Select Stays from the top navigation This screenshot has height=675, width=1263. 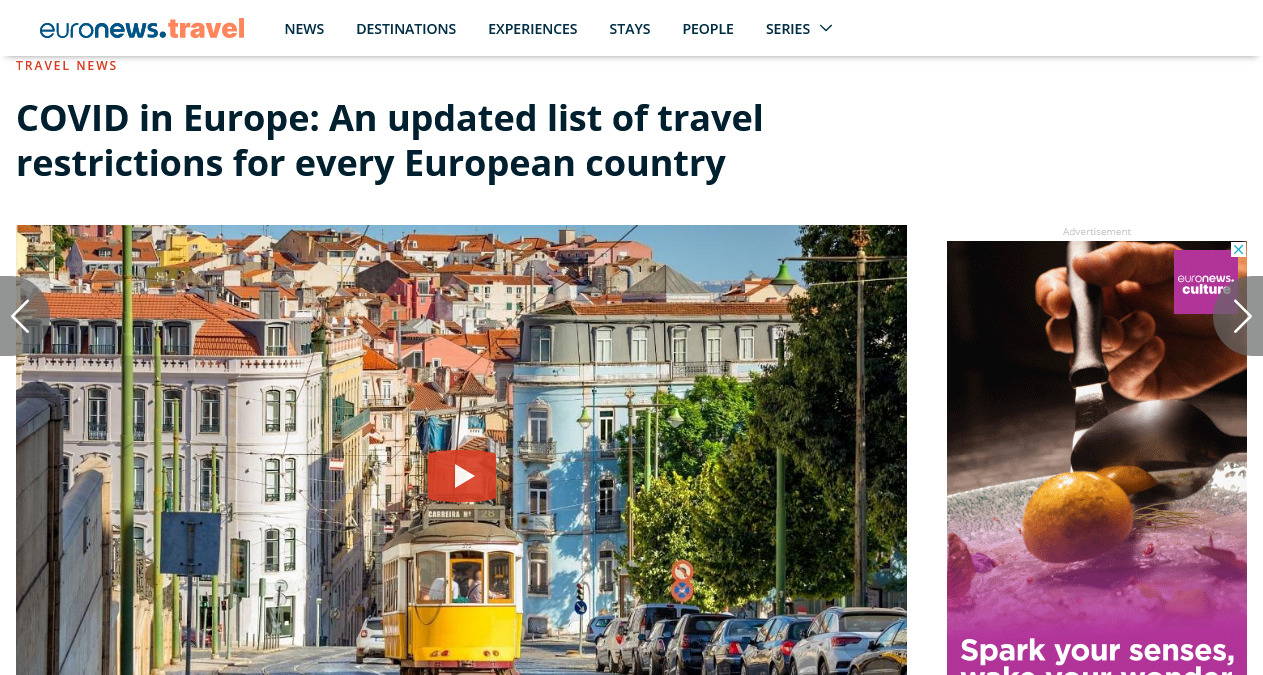pos(630,29)
